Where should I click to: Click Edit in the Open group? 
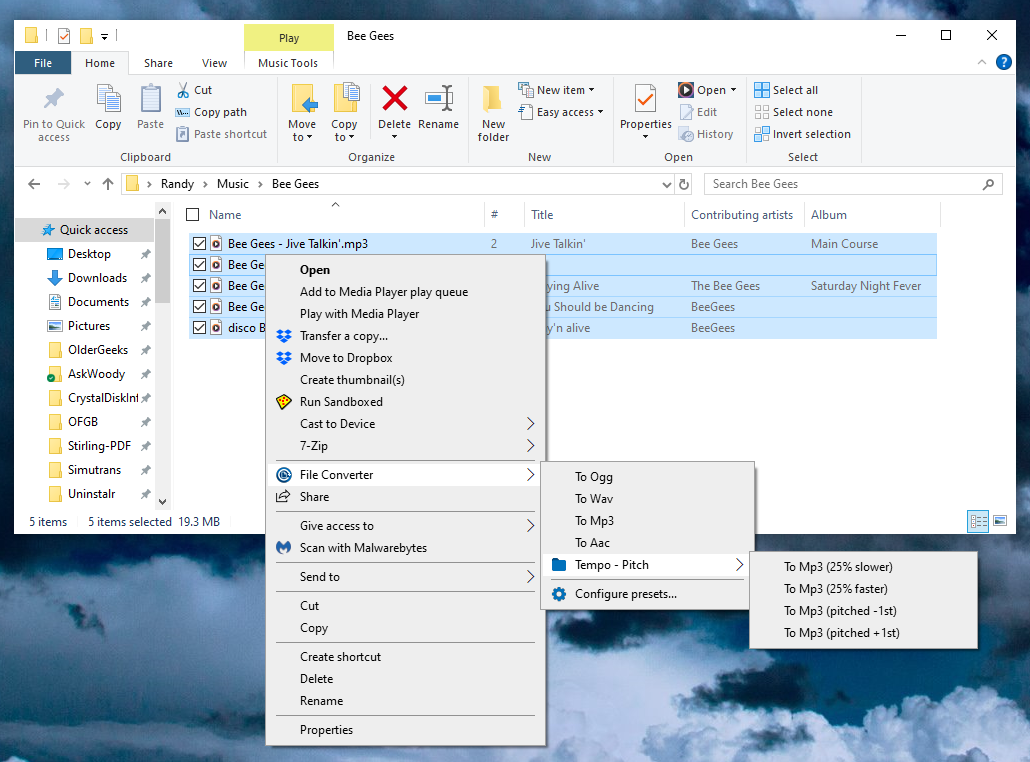(698, 112)
